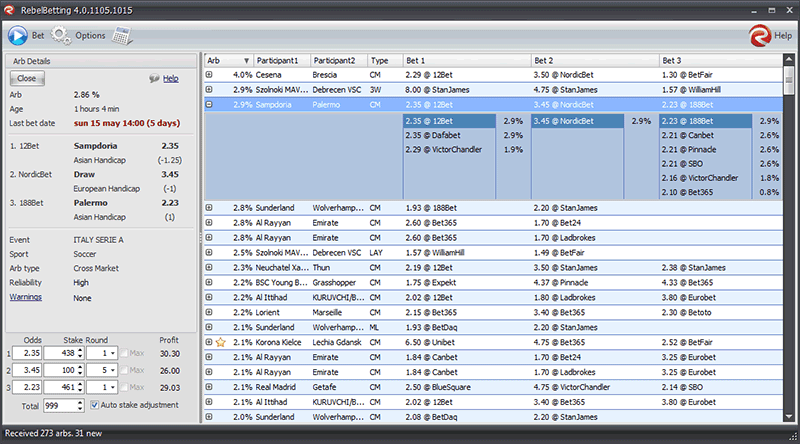Click the status bar arbs received message

click(54, 433)
